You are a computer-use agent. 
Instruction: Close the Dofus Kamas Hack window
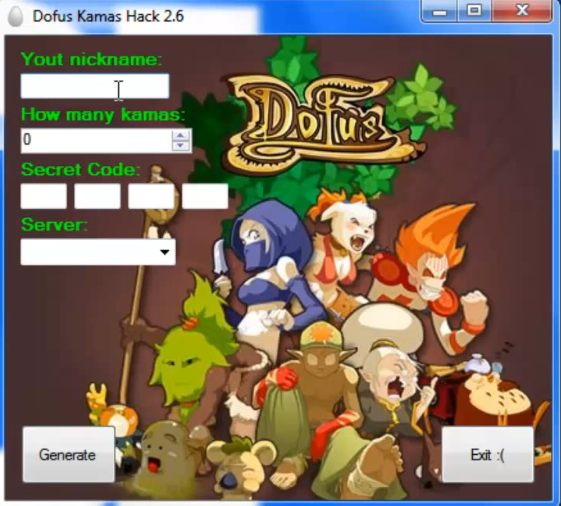(x=522, y=11)
